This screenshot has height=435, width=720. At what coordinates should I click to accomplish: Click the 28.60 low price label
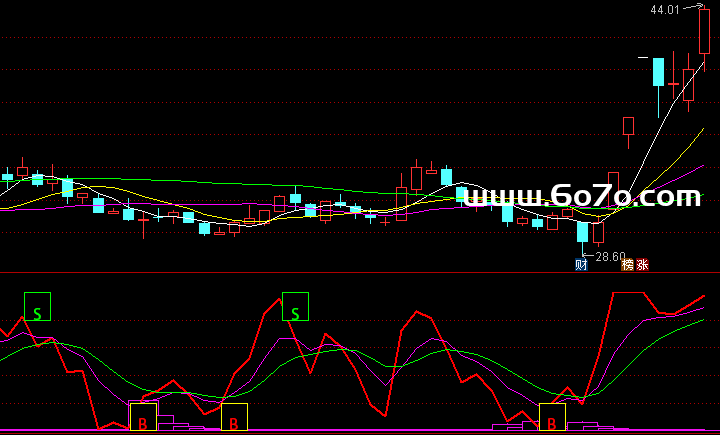(x=610, y=257)
